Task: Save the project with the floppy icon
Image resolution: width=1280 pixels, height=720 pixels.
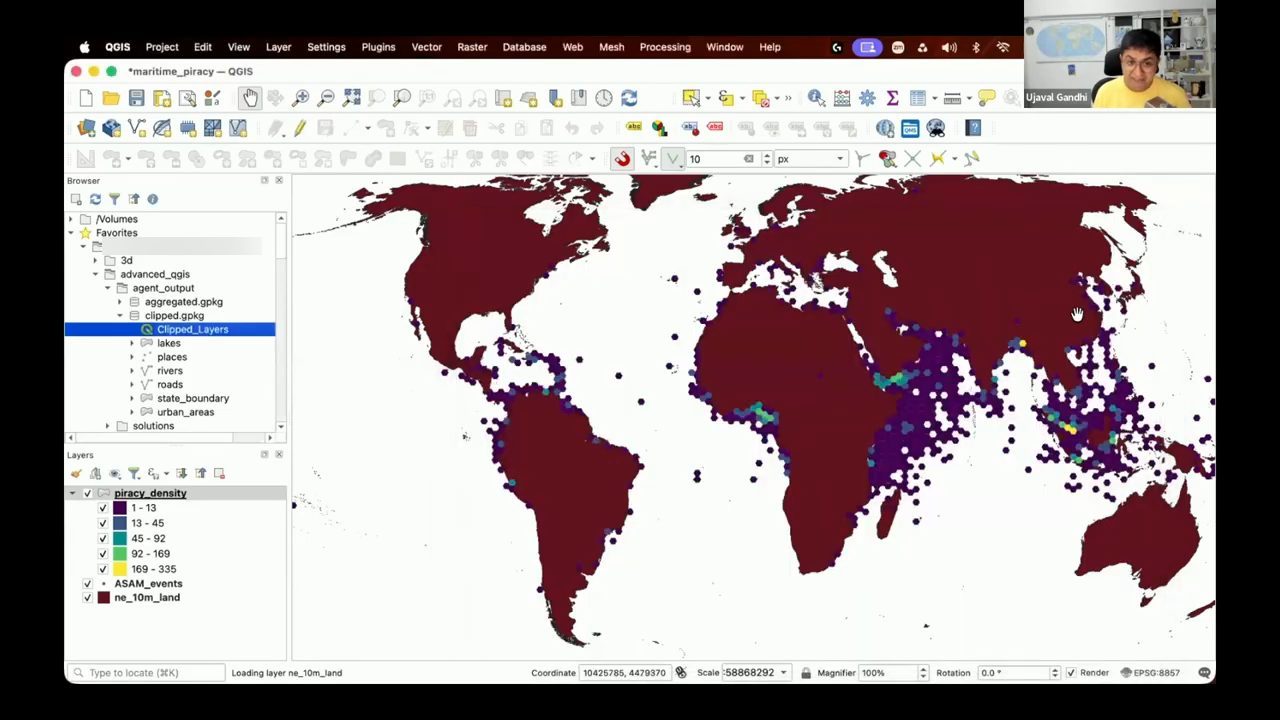Action: (136, 98)
